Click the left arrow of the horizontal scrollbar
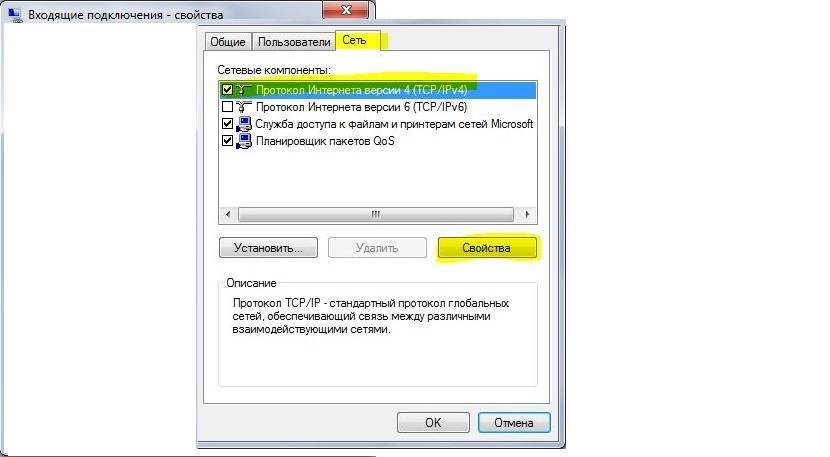Screen dimensions: 830x457 (228, 214)
